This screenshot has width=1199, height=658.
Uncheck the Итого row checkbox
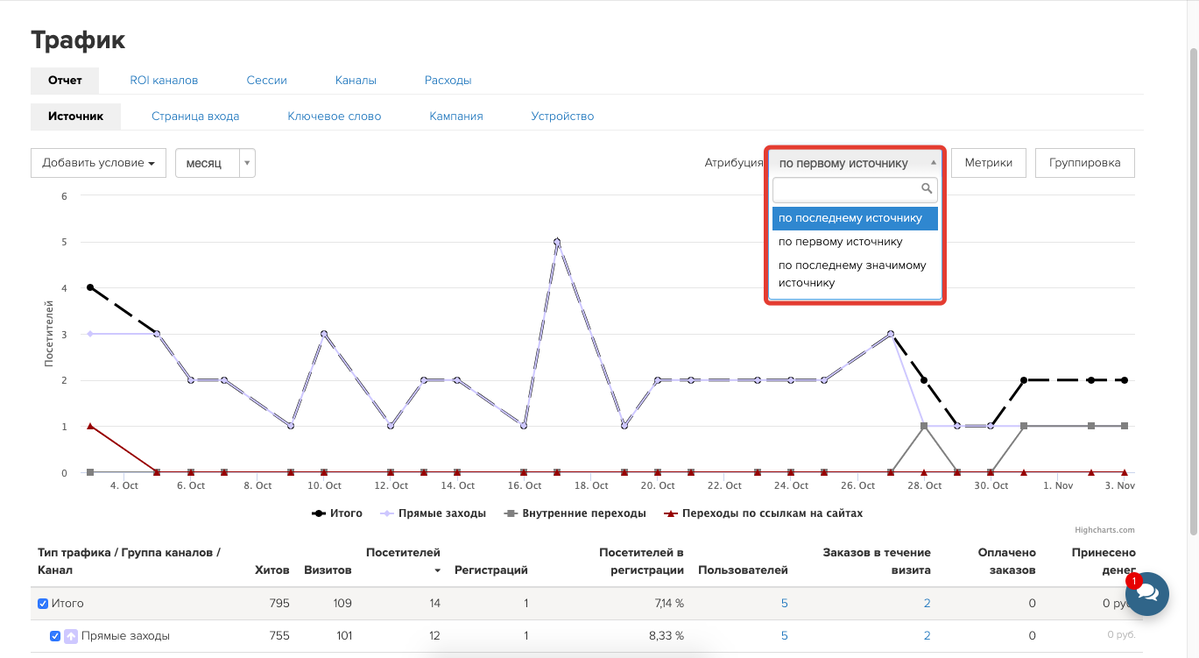(x=43, y=604)
